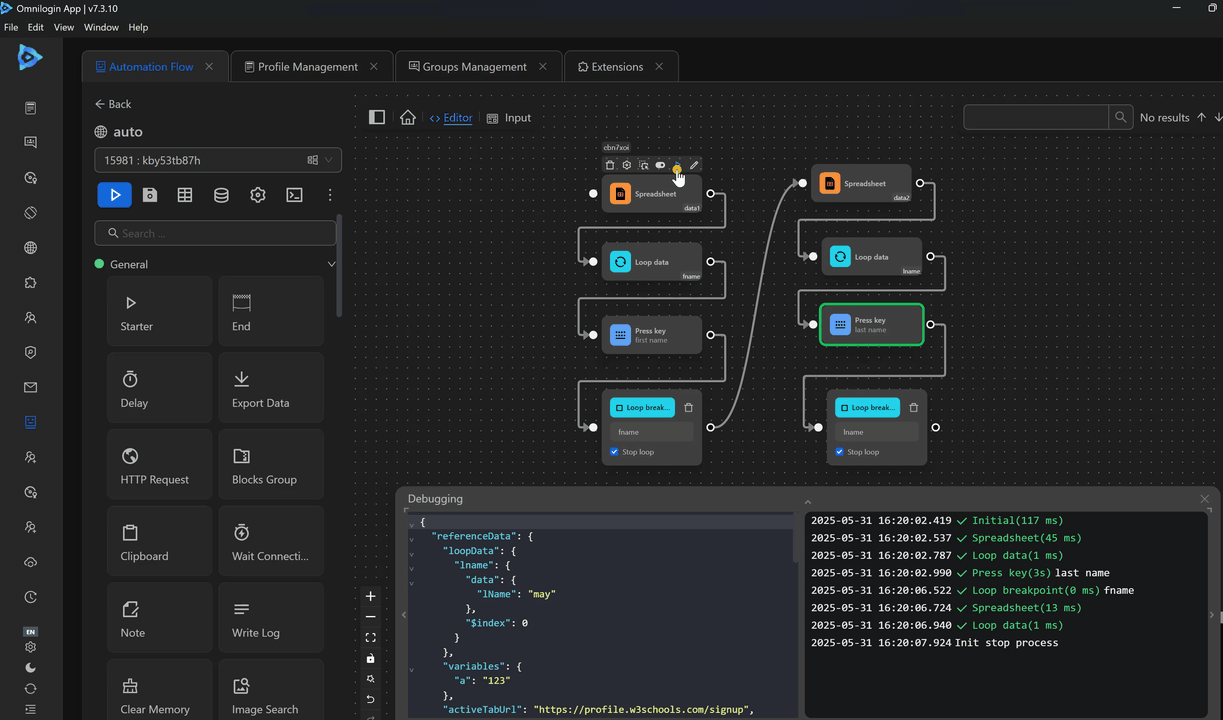Go back using the Back link
The width and height of the screenshot is (1223, 720).
pyautogui.click(x=113, y=104)
